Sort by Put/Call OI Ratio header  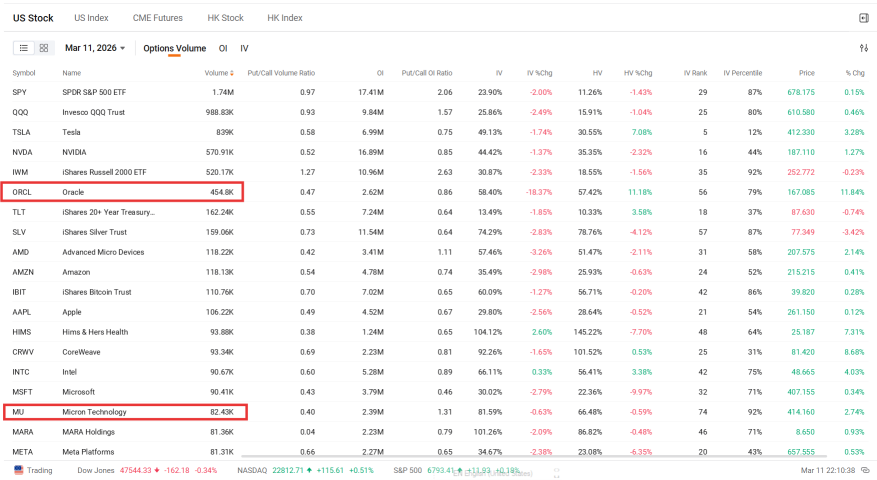[427, 73]
